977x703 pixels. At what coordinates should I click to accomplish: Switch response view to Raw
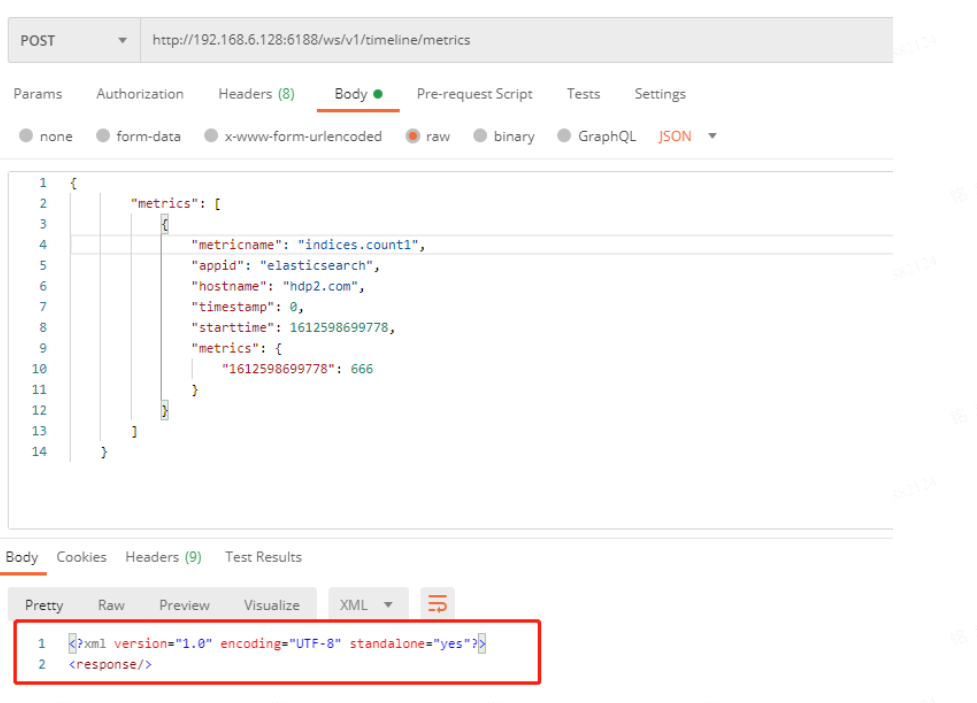click(111, 605)
